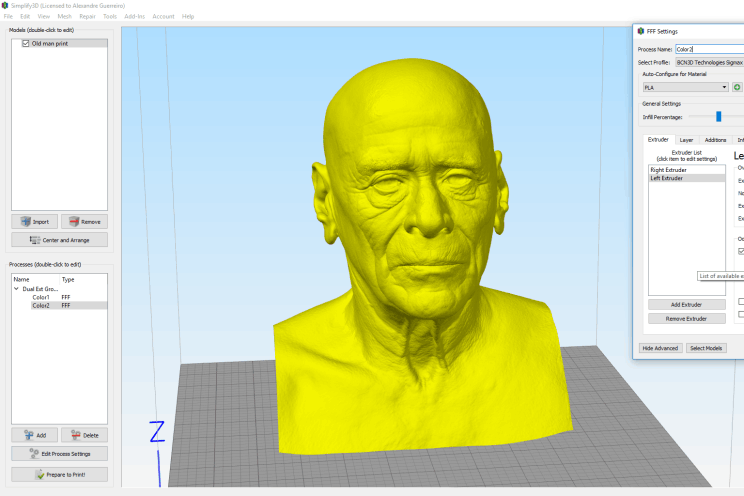
Task: Select the Color1 process row
Action: (x=41, y=297)
